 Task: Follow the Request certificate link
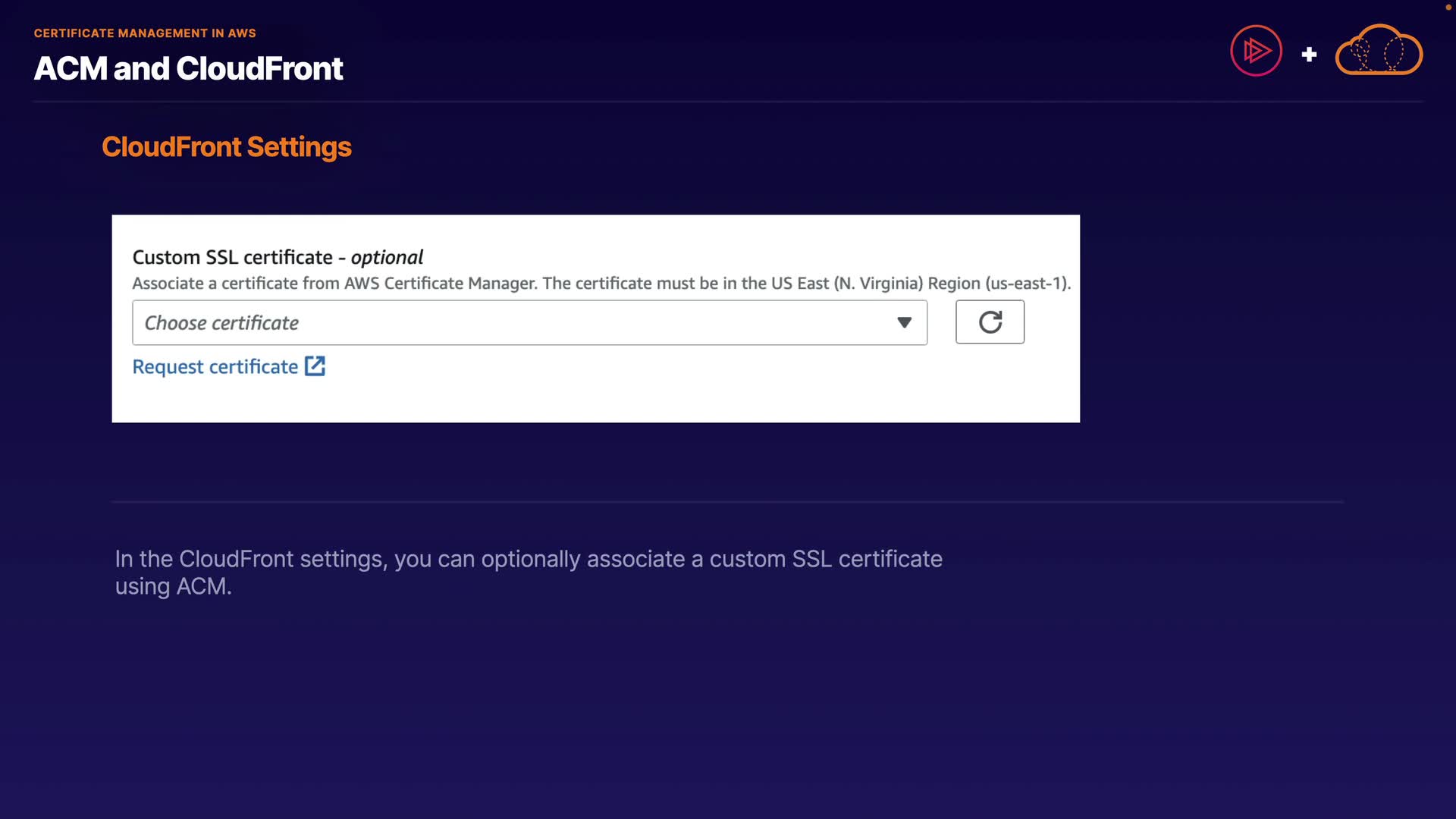(215, 367)
